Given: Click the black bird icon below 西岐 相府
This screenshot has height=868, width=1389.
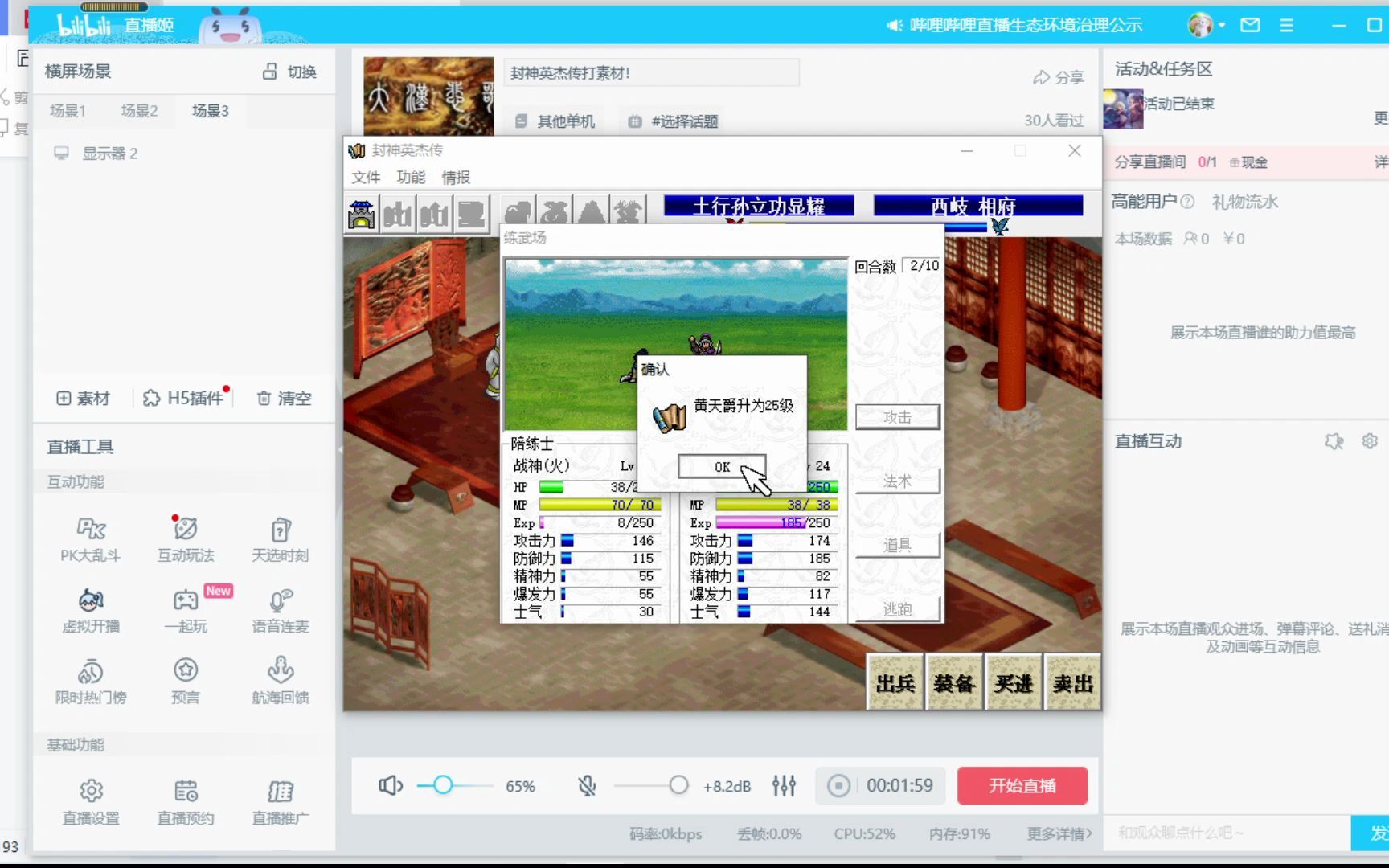Looking at the screenshot, I should tap(999, 227).
